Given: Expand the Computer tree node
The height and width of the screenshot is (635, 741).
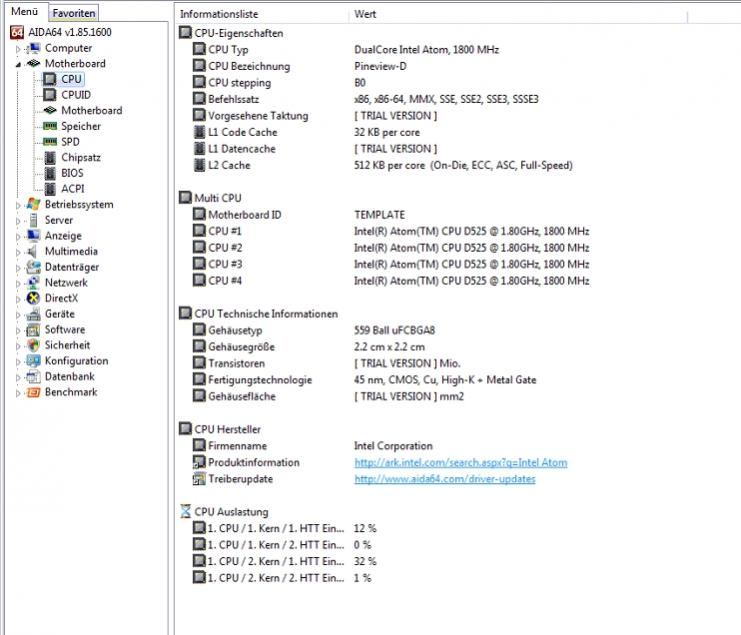Looking at the screenshot, I should click(18, 49).
